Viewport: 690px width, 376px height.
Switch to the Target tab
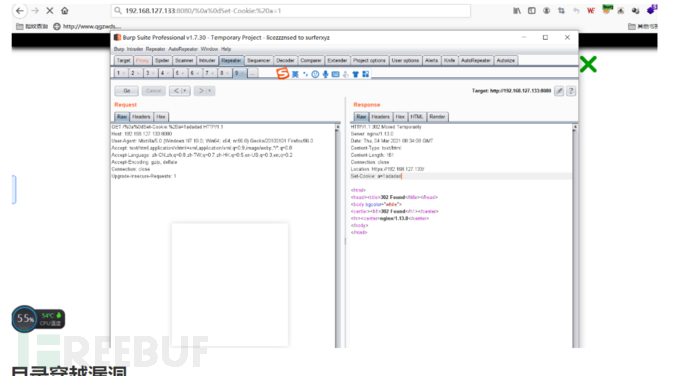click(x=123, y=60)
